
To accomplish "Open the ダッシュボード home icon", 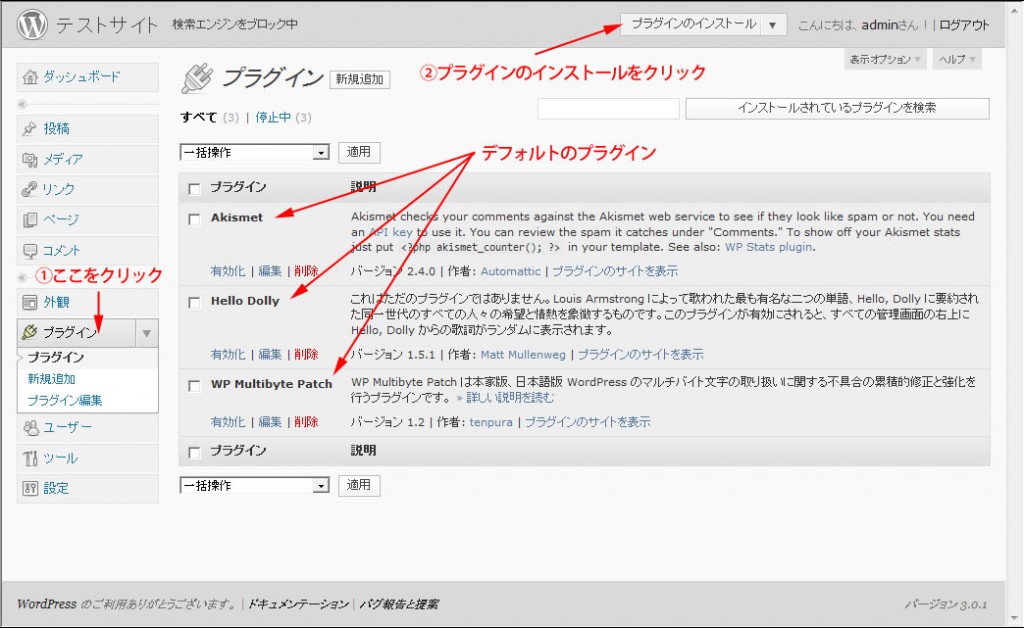I will [30, 77].
